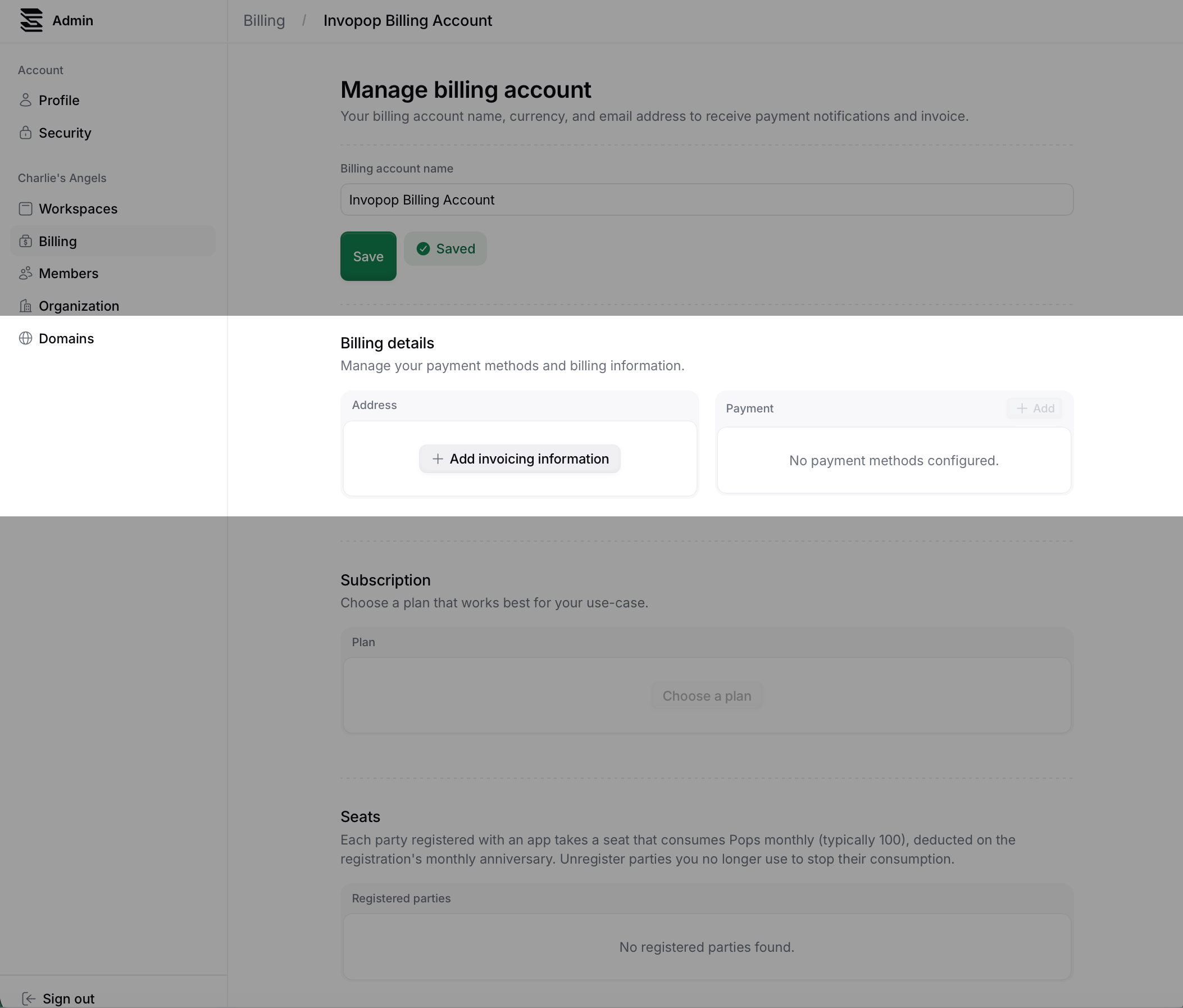Click the Organization building icon
The image size is (1183, 1008).
point(25,306)
